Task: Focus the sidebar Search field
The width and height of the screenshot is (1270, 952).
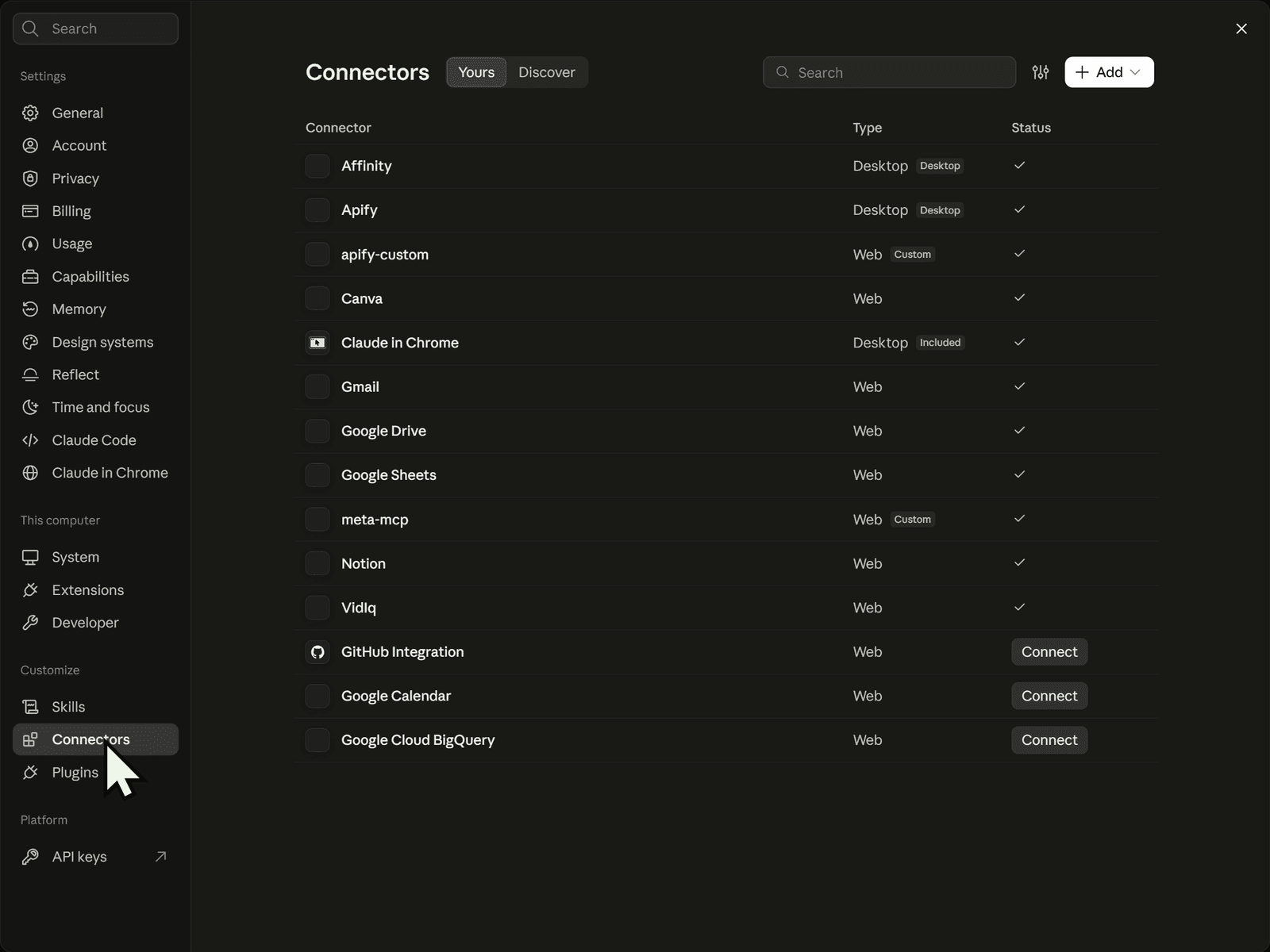Action: [x=95, y=29]
